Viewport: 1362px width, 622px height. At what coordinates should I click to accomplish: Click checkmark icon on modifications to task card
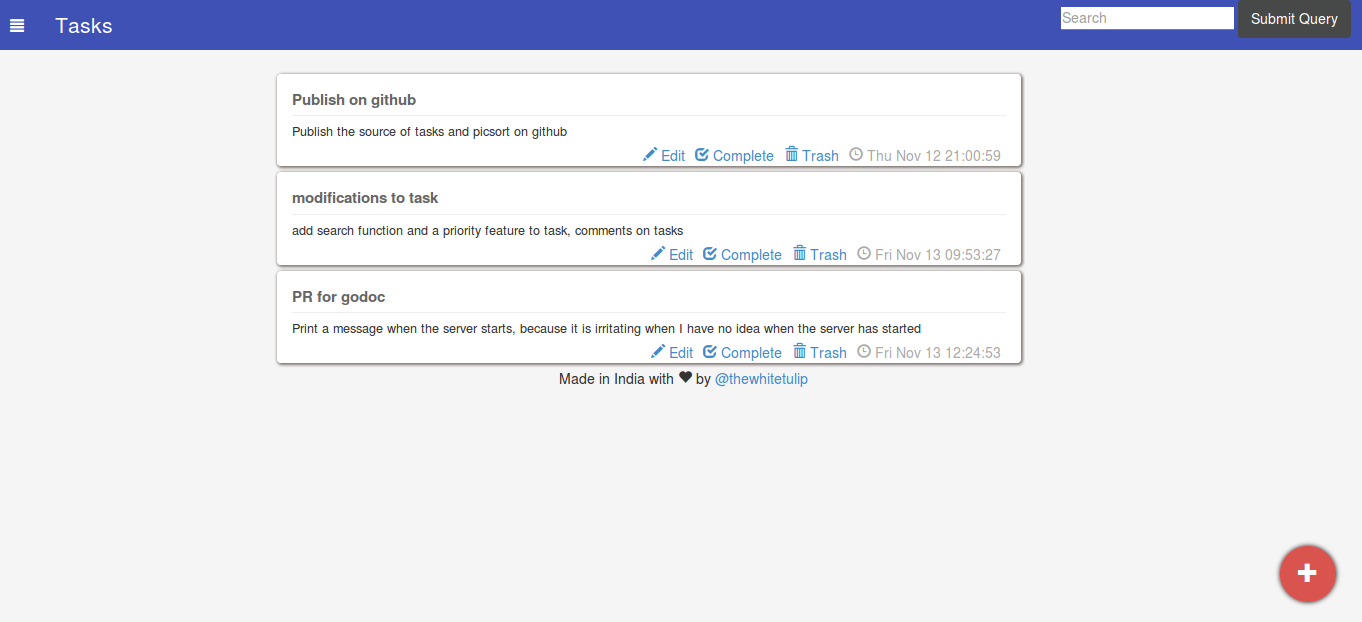pos(710,253)
